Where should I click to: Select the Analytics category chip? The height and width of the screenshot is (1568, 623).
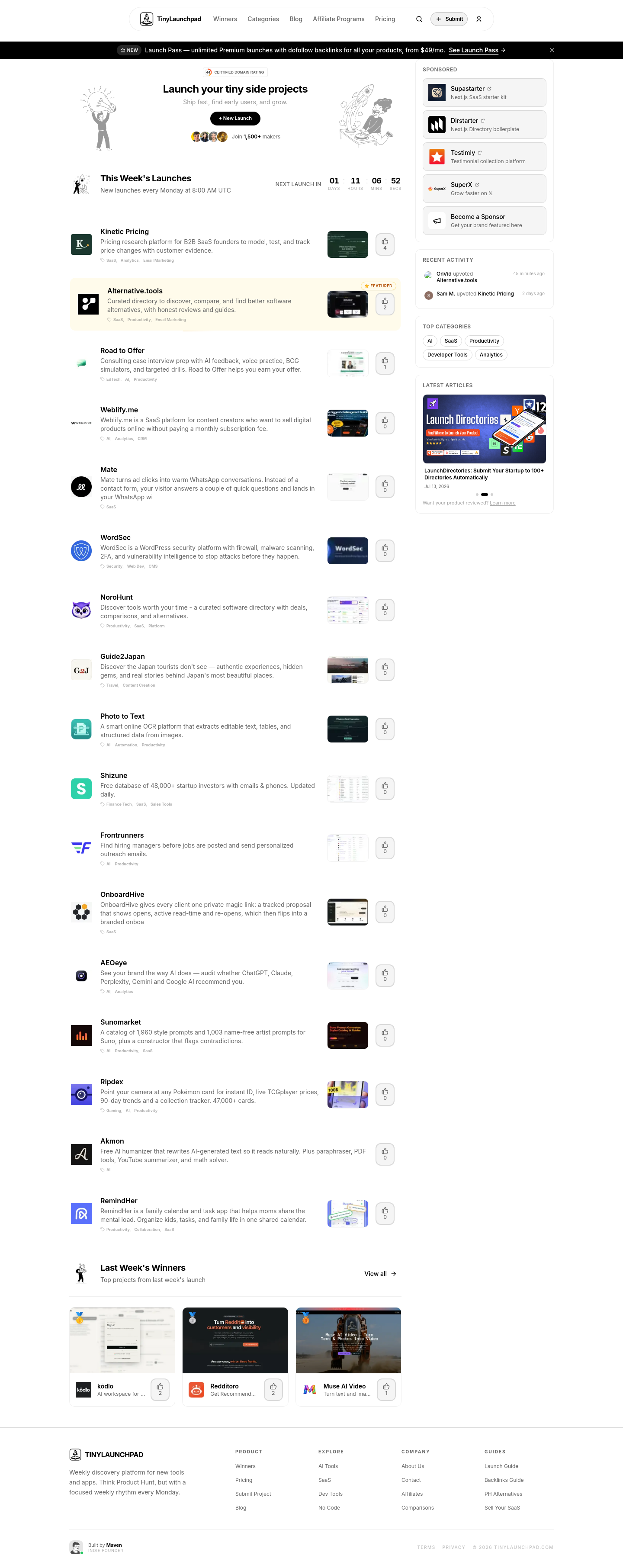point(491,355)
